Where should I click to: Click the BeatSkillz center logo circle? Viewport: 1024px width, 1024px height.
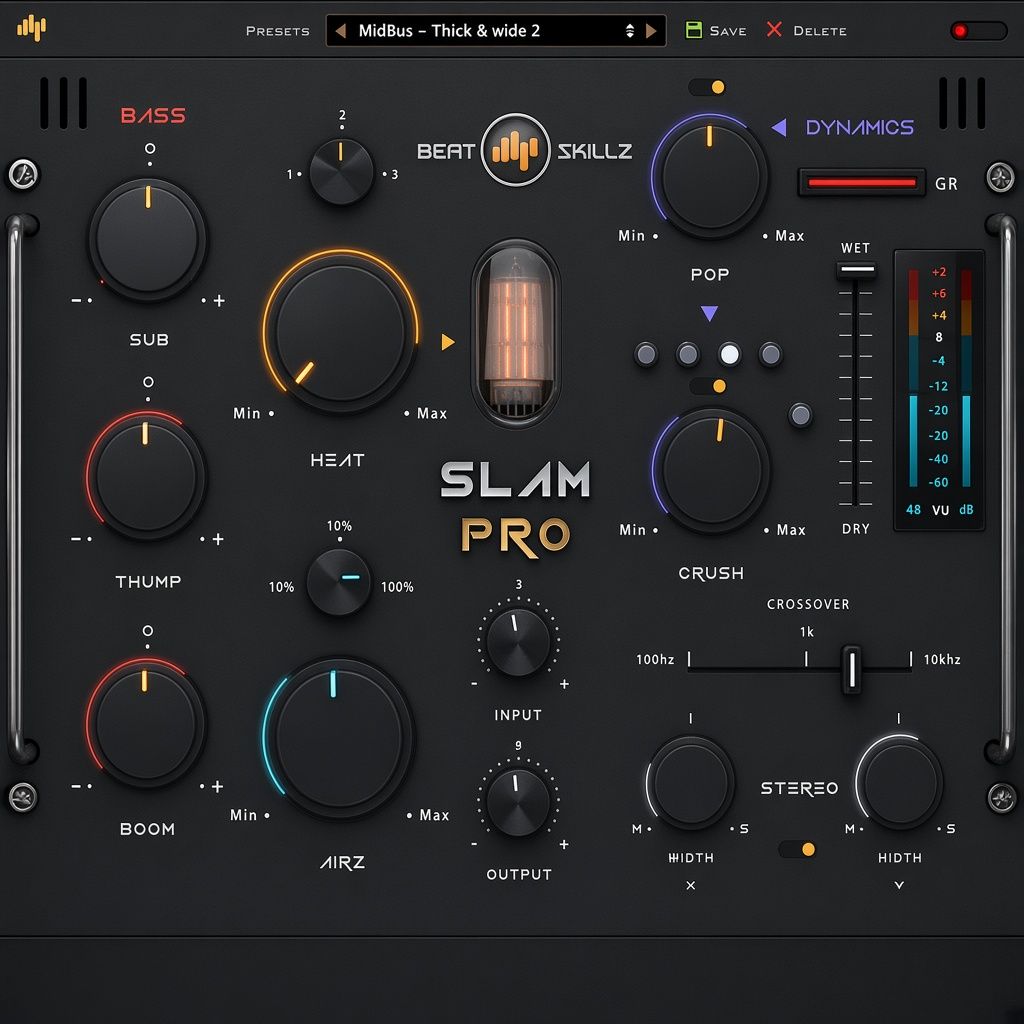(x=515, y=150)
